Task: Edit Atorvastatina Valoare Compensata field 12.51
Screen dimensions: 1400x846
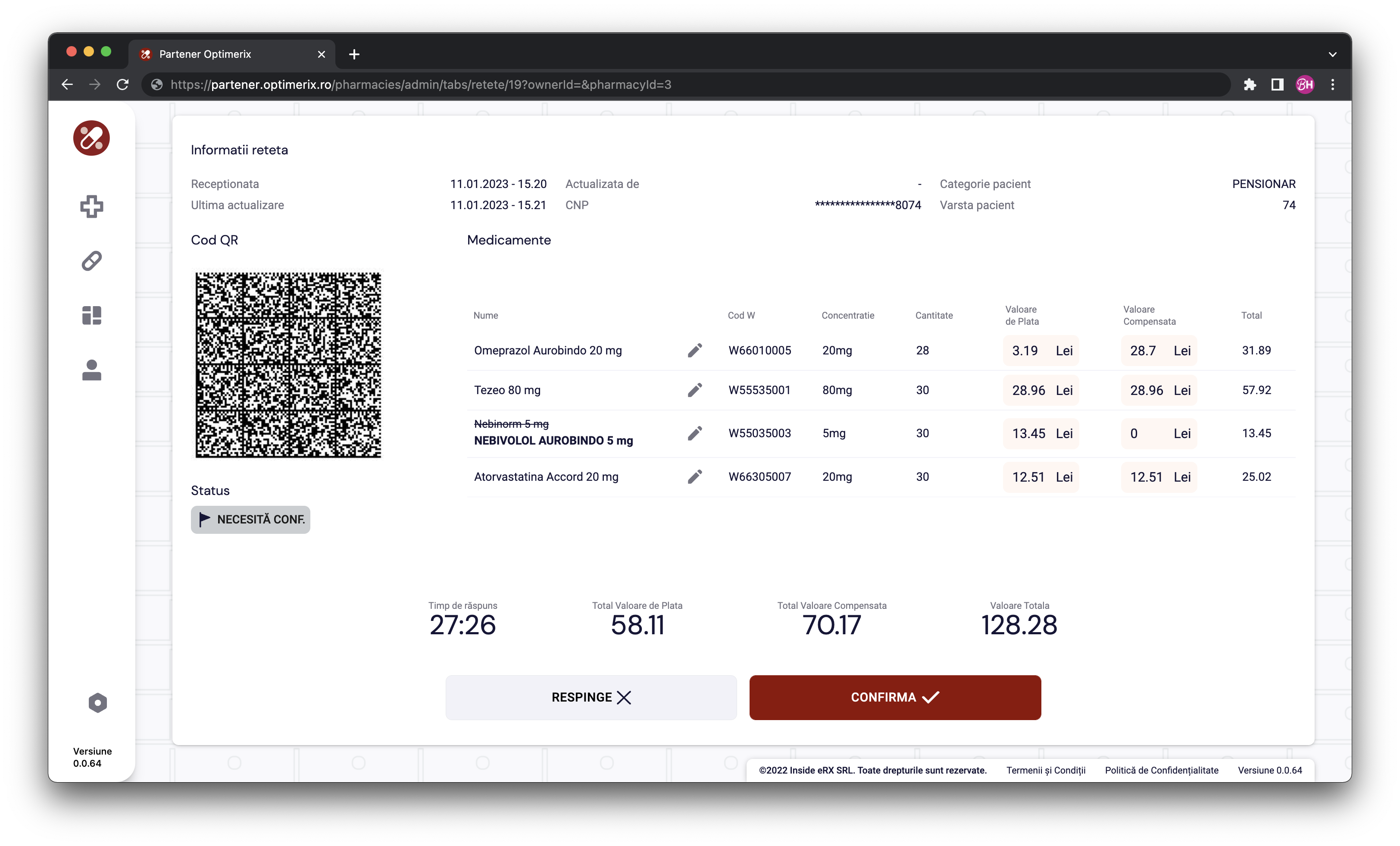Action: coord(1159,476)
